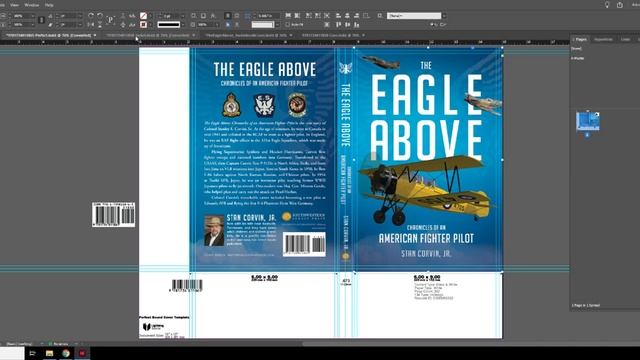
Task: Open the rotation angle dropdown
Action: click(x=80, y=16)
